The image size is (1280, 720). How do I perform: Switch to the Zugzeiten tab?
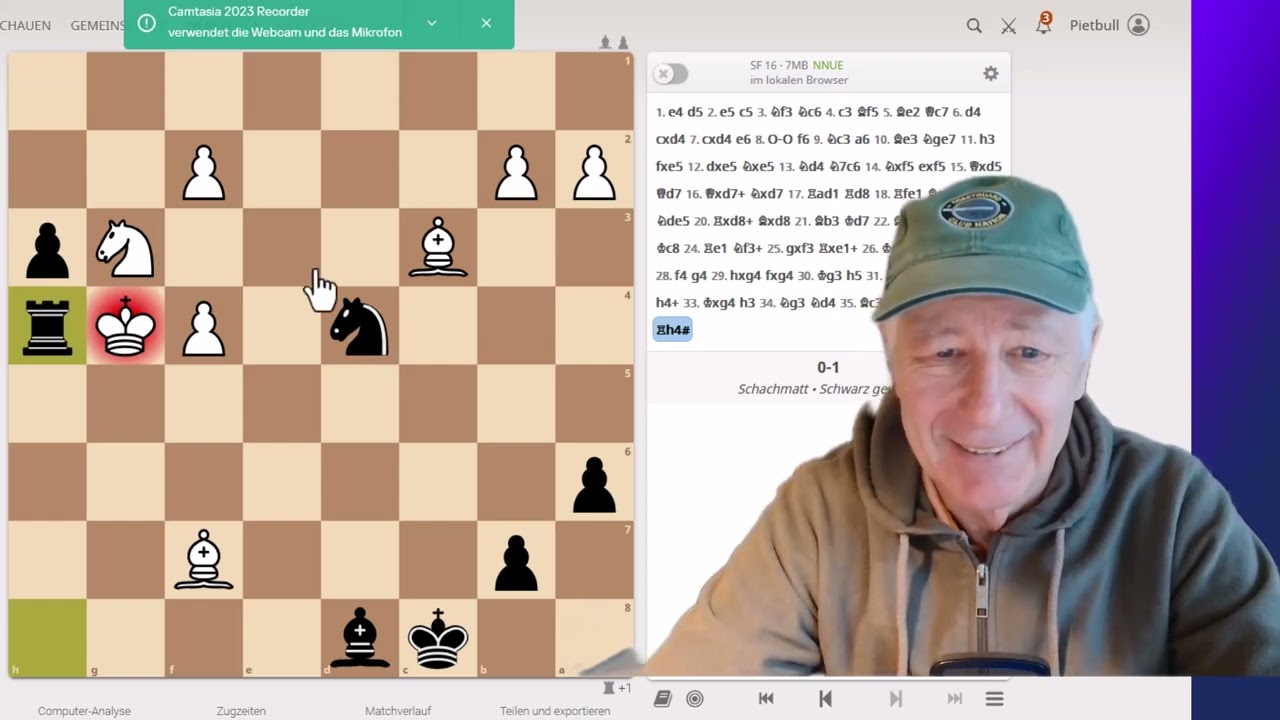(241, 711)
